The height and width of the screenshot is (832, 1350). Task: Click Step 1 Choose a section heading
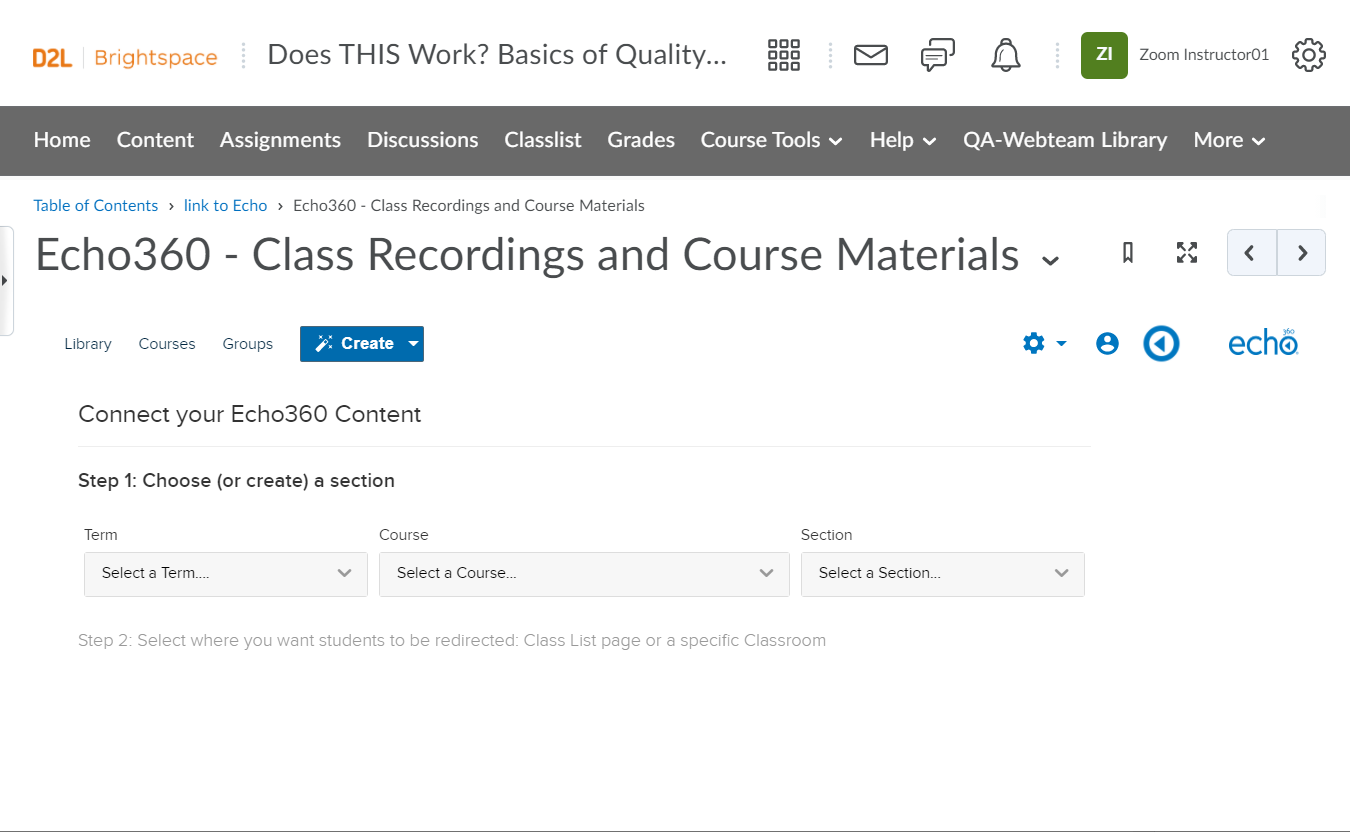coord(236,481)
